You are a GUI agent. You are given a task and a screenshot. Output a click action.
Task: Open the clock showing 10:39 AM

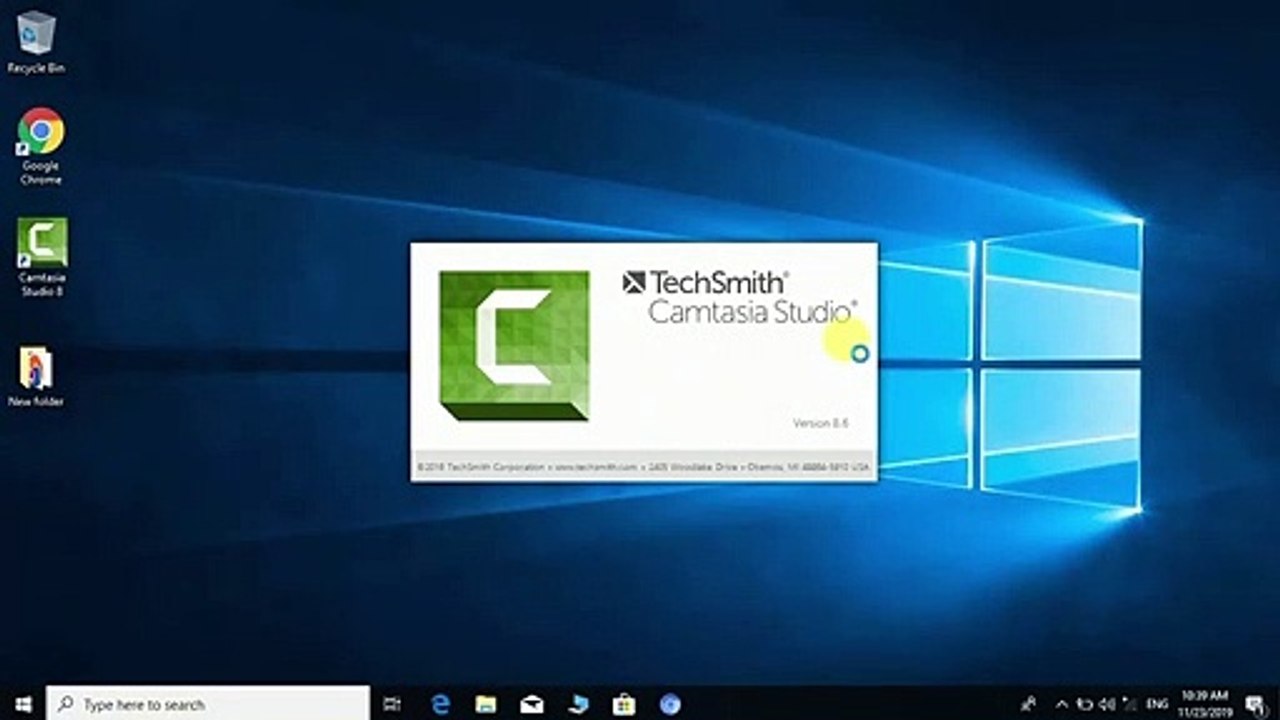pos(1204,704)
